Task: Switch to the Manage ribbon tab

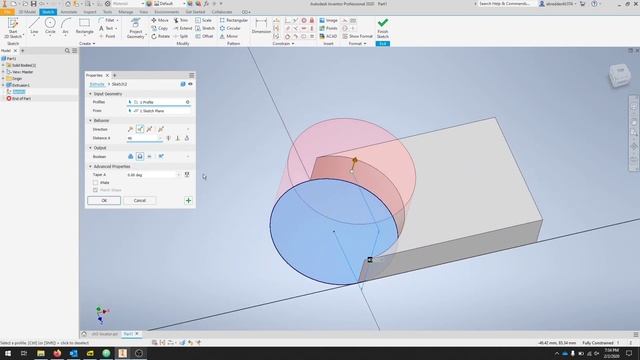Action: 126,12
